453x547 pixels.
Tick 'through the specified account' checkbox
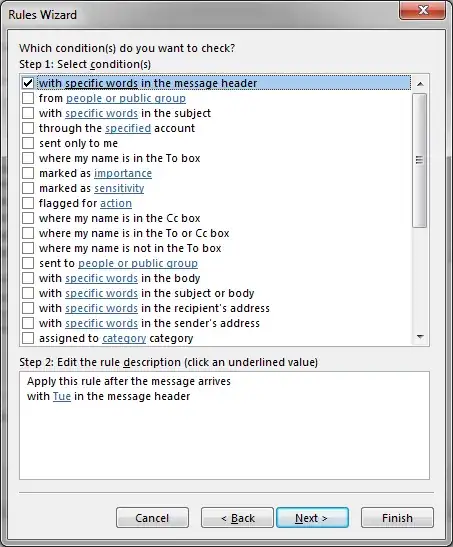pyautogui.click(x=28, y=128)
